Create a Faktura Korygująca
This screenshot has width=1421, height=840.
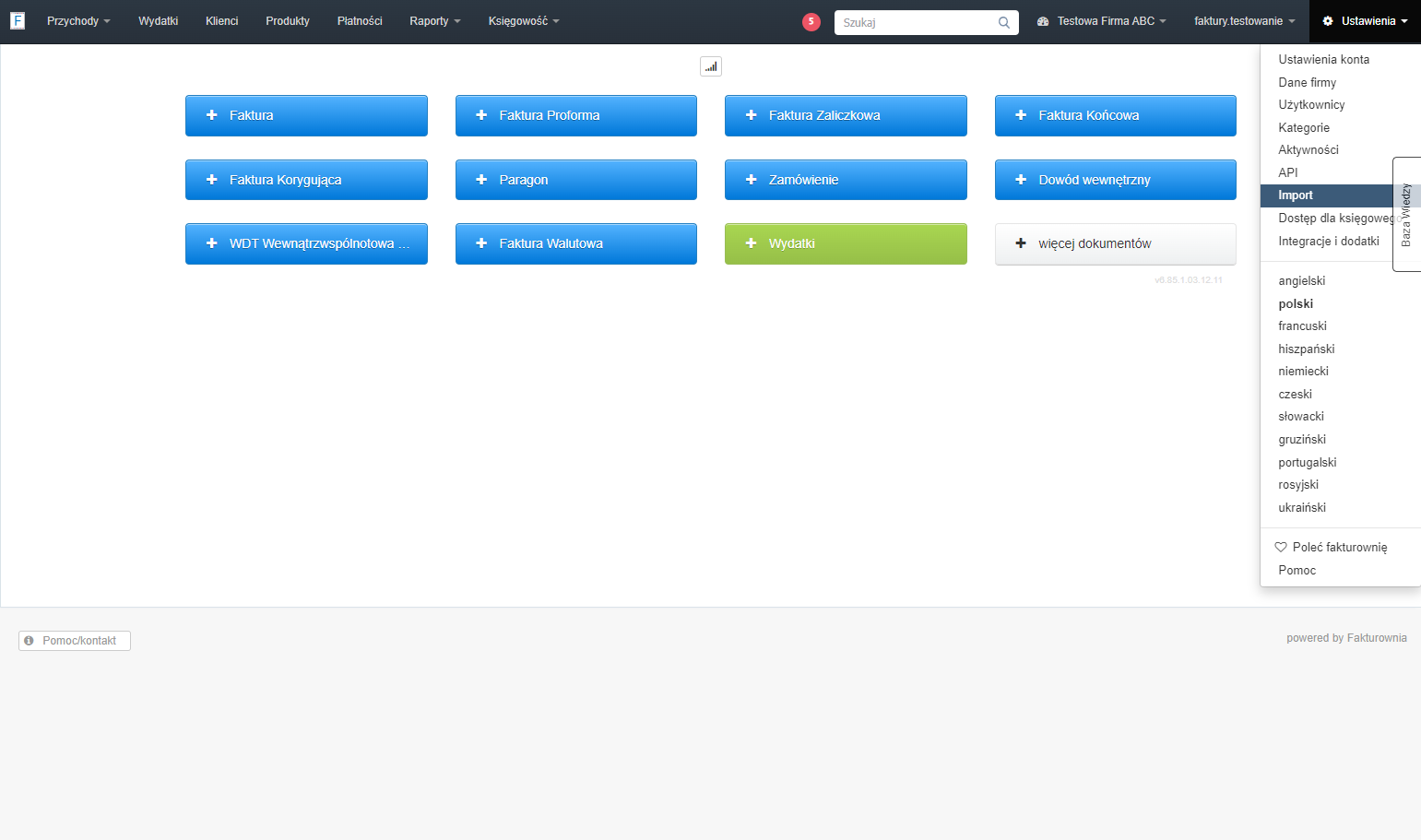pyautogui.click(x=306, y=180)
